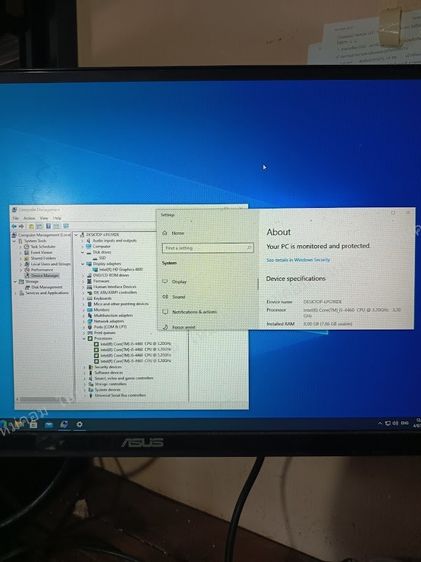
Task: Collapse the Storage node
Action: click(15, 281)
